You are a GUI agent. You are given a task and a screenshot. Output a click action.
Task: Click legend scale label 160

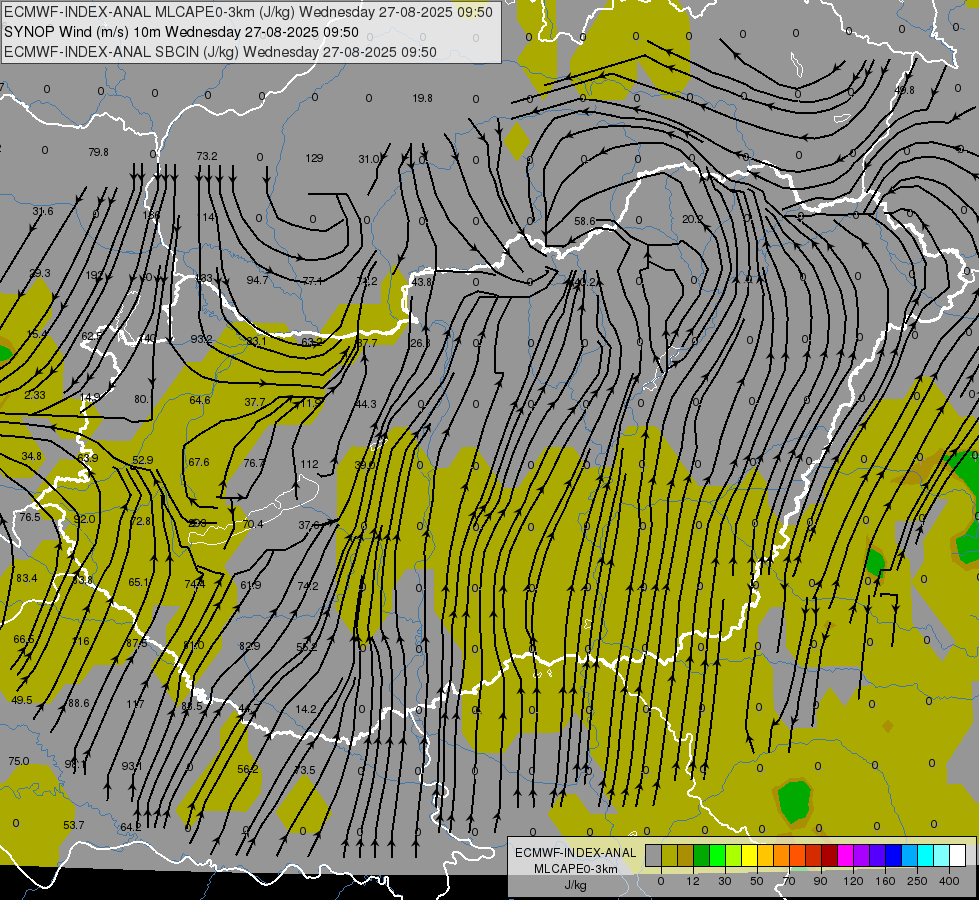coord(885,881)
